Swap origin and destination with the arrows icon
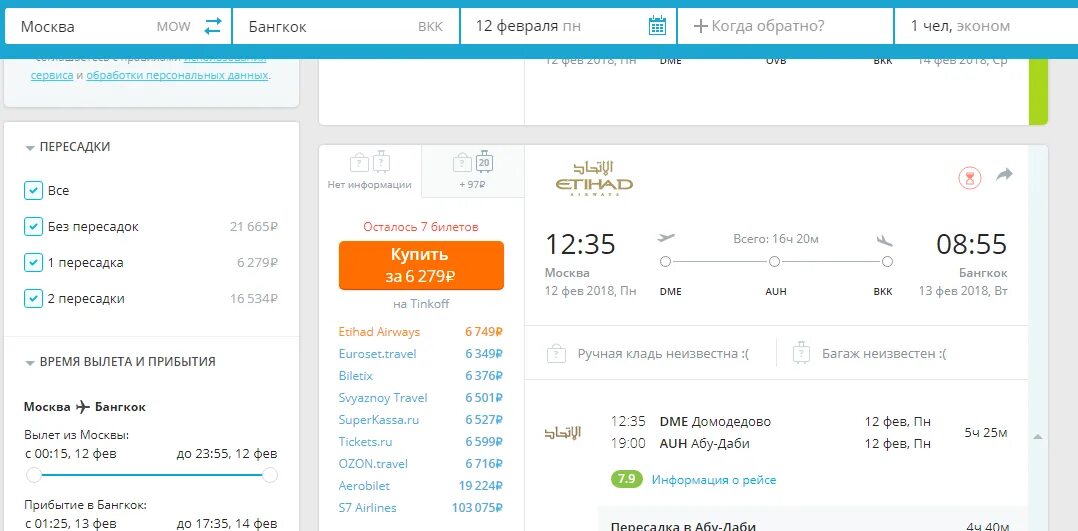Image resolution: width=1078 pixels, height=531 pixels. pyautogui.click(x=213, y=26)
